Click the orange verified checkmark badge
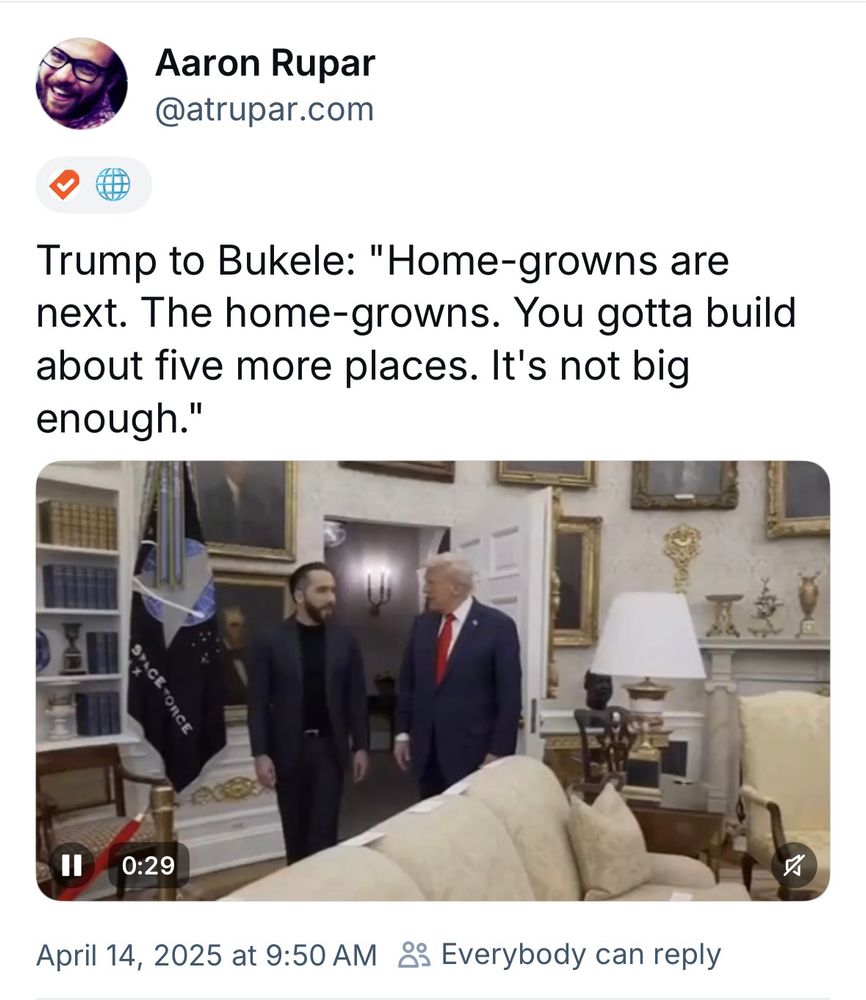Viewport: 866px width, 1000px height. 64,185
